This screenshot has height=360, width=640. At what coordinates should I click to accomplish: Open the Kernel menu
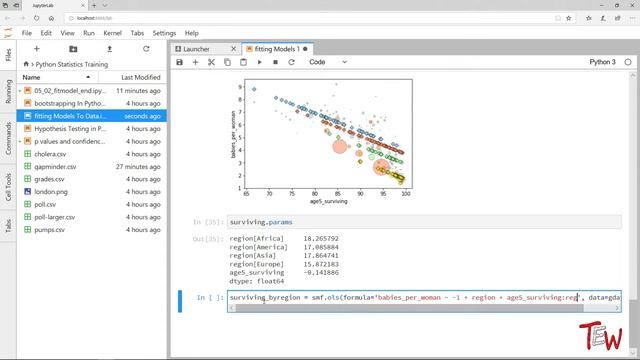[x=112, y=33]
